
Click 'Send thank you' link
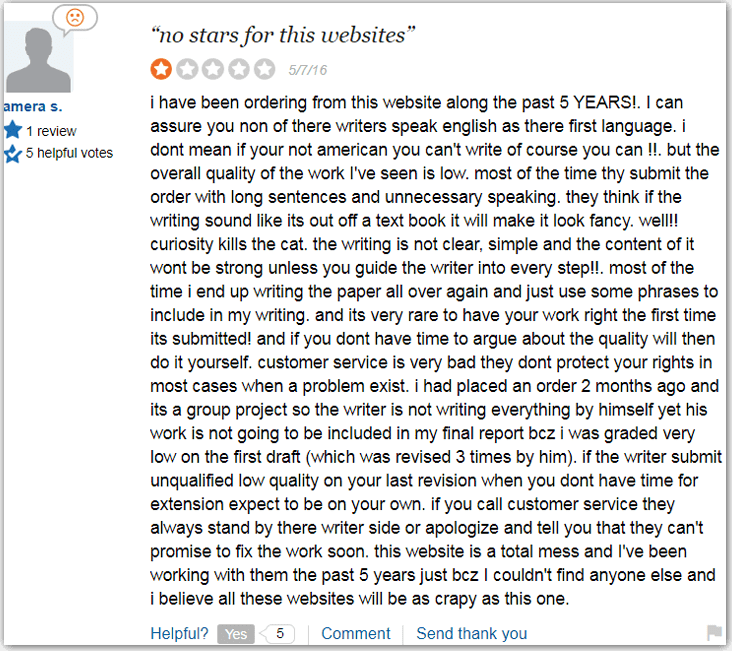pyautogui.click(x=471, y=633)
